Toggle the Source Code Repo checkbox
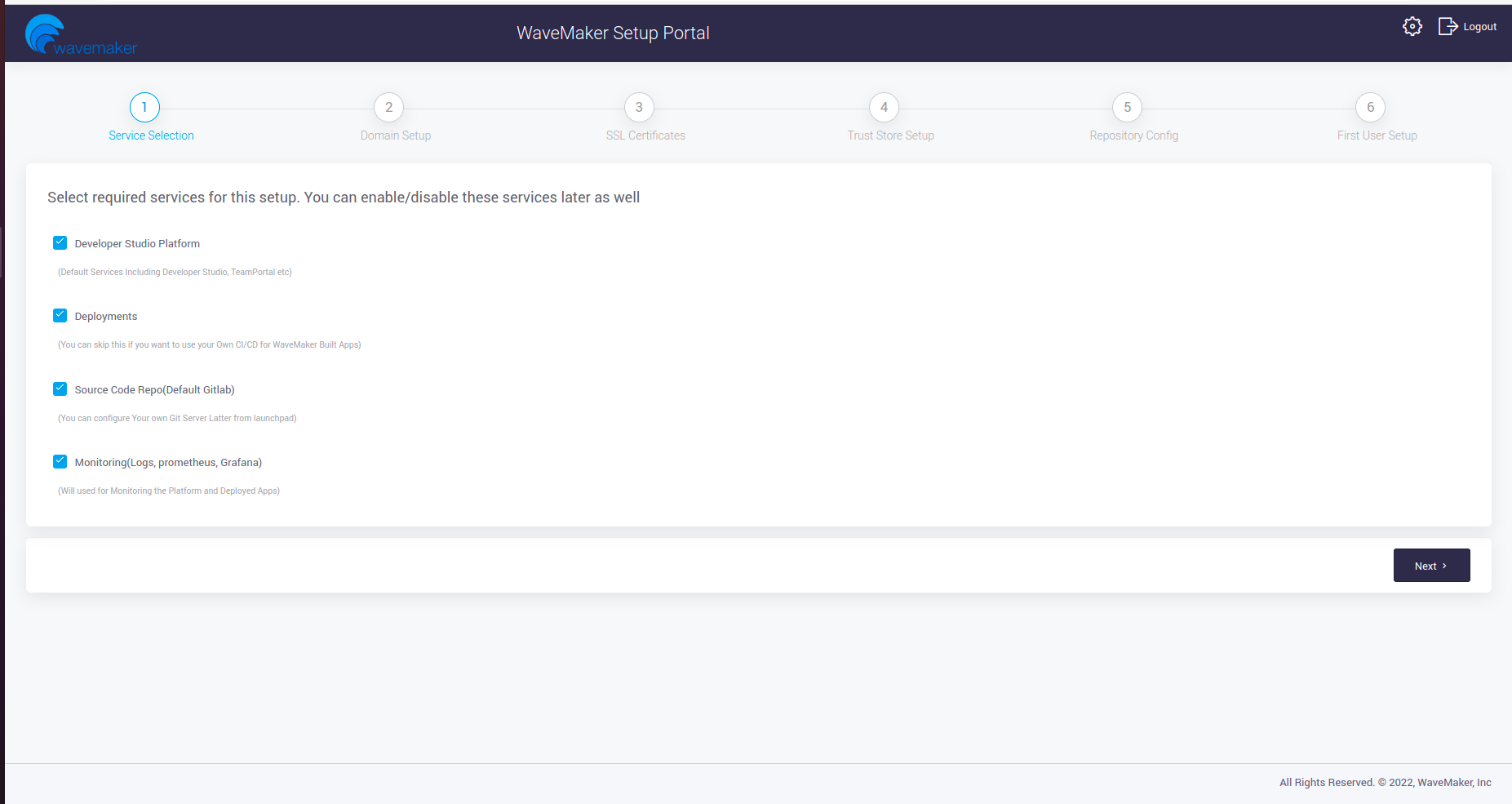The height and width of the screenshot is (804, 1512). pos(60,389)
